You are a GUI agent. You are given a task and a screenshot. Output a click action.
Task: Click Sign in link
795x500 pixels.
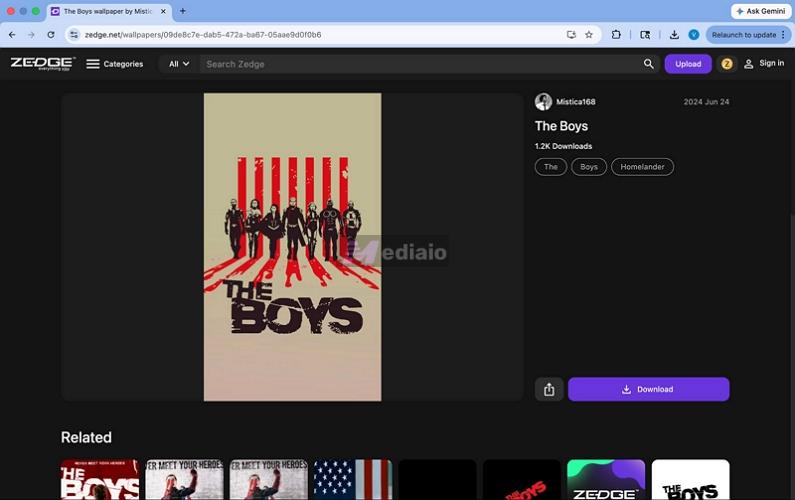click(764, 63)
